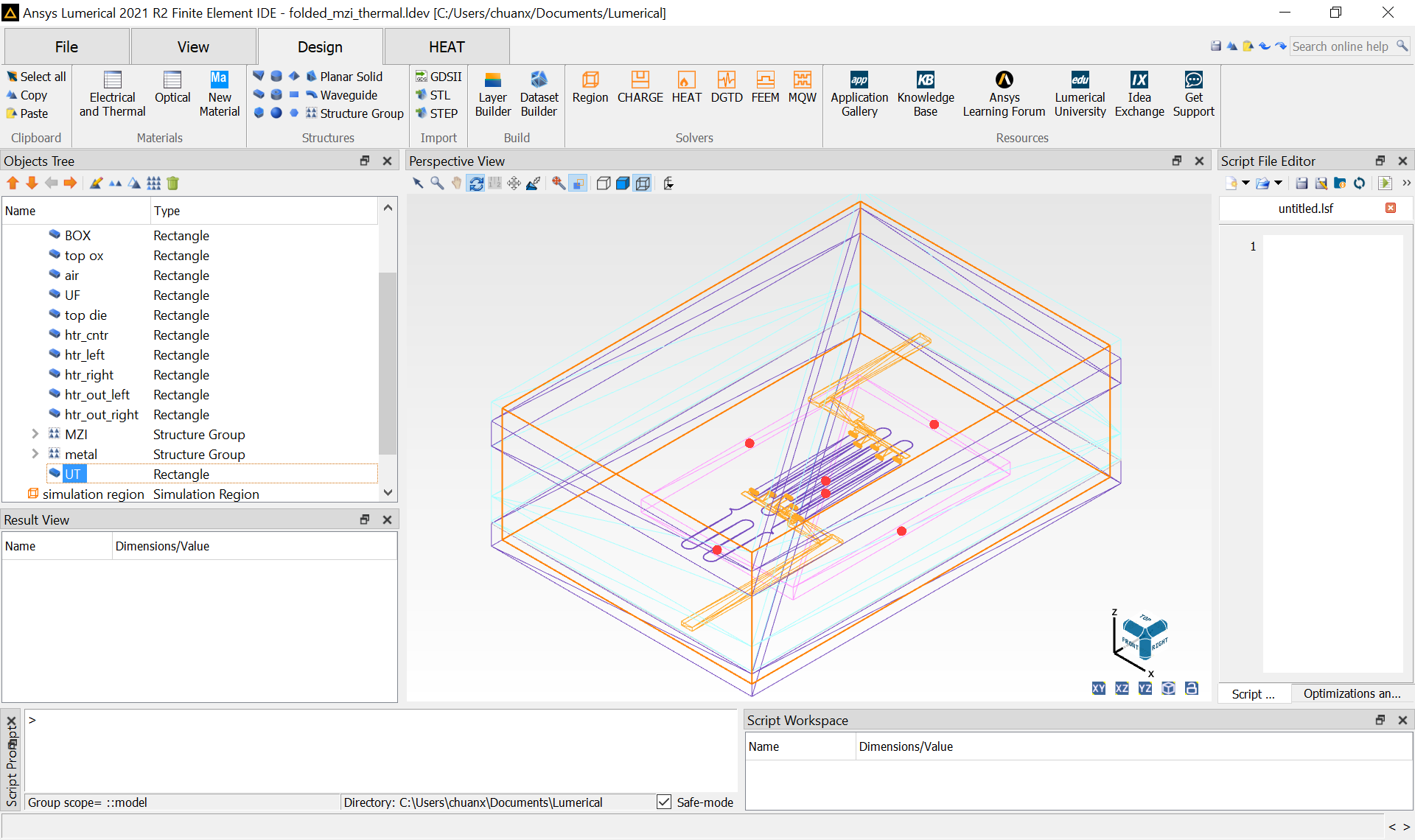Image resolution: width=1415 pixels, height=840 pixels.
Task: Click the ruler measure tool icon
Action: coord(495,183)
